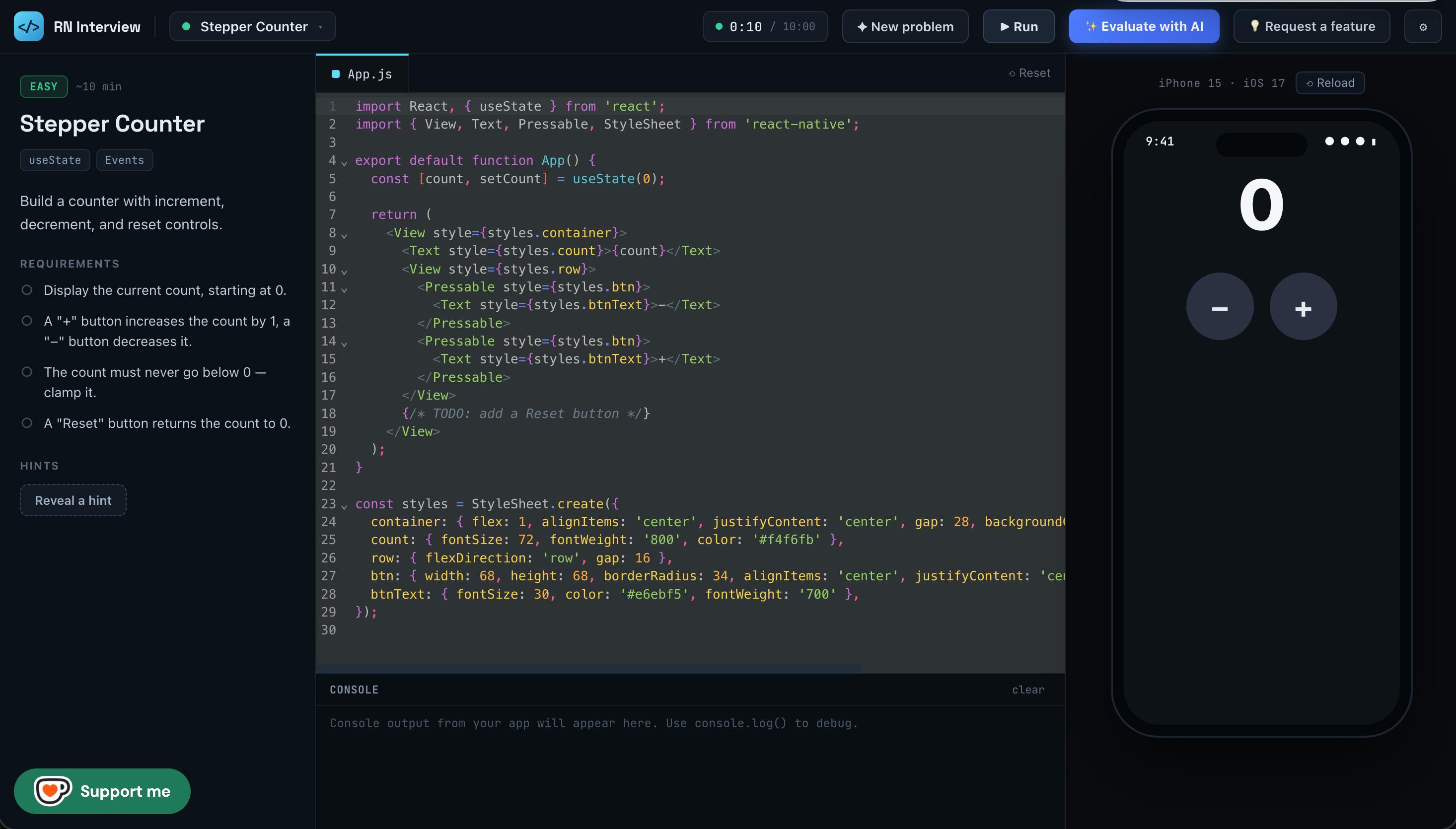Click the '9:41' time in phone status bar
Viewport: 1456px width, 829px height.
tap(1160, 141)
